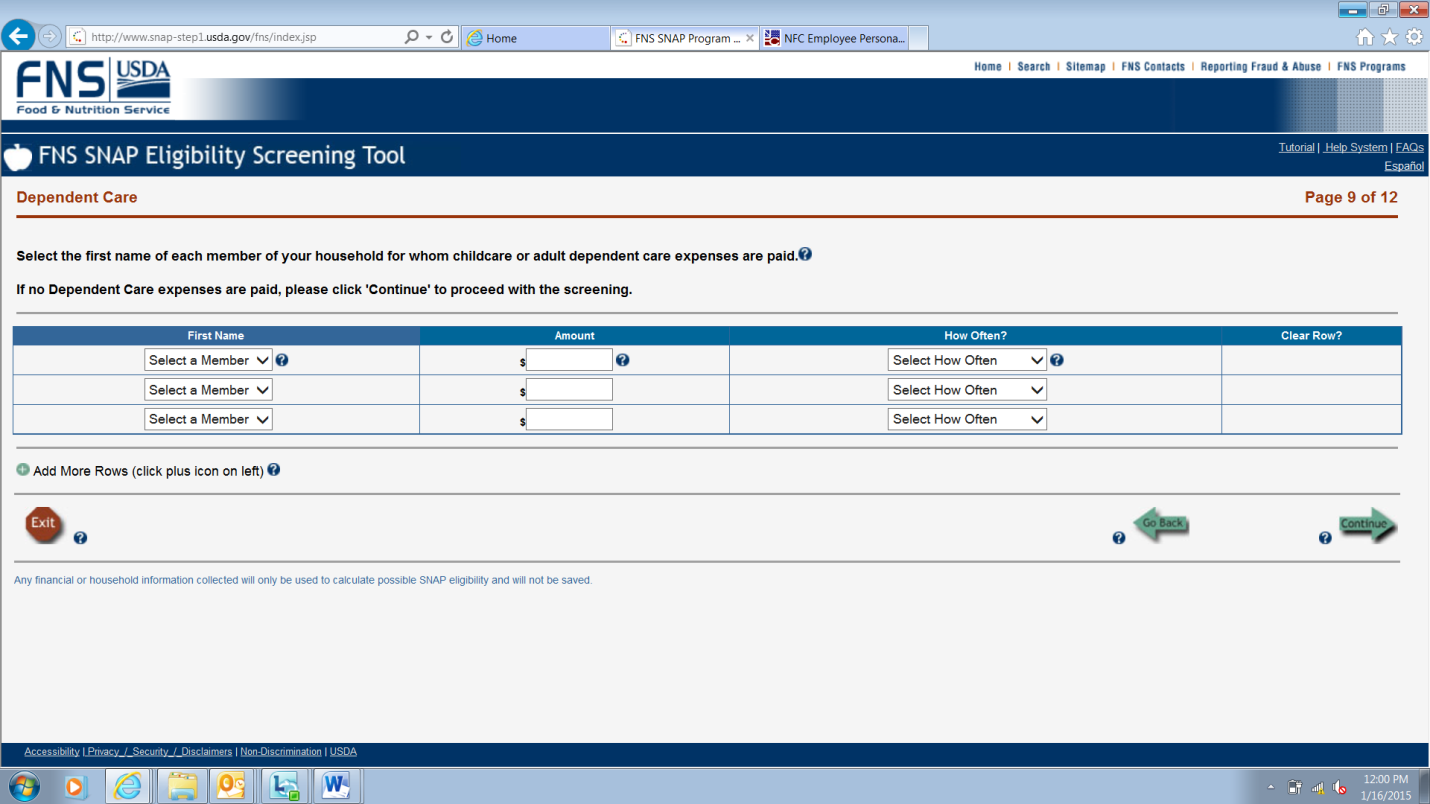Viewport: 1430px width, 804px height.
Task: Open the Help System link
Action: (1355, 148)
